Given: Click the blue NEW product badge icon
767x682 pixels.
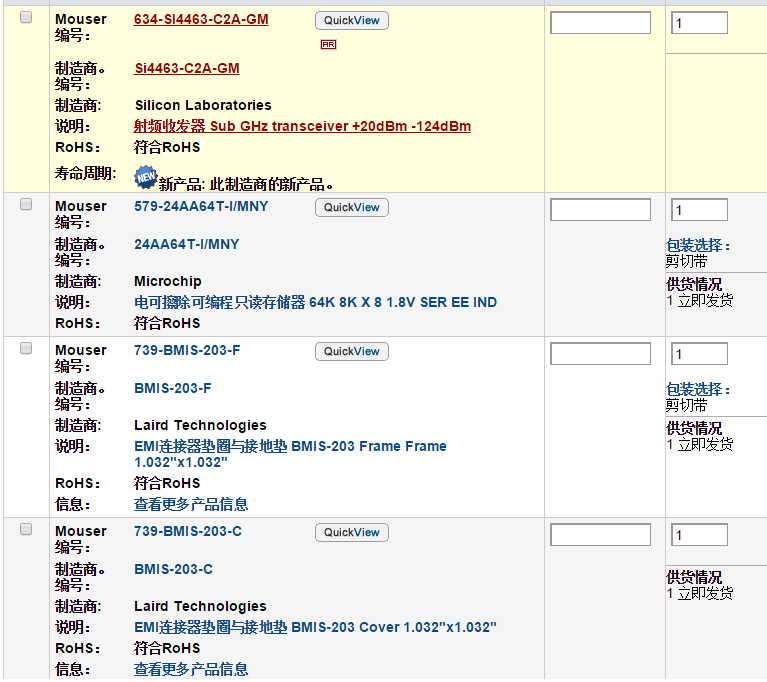Looking at the screenshot, I should point(146,177).
